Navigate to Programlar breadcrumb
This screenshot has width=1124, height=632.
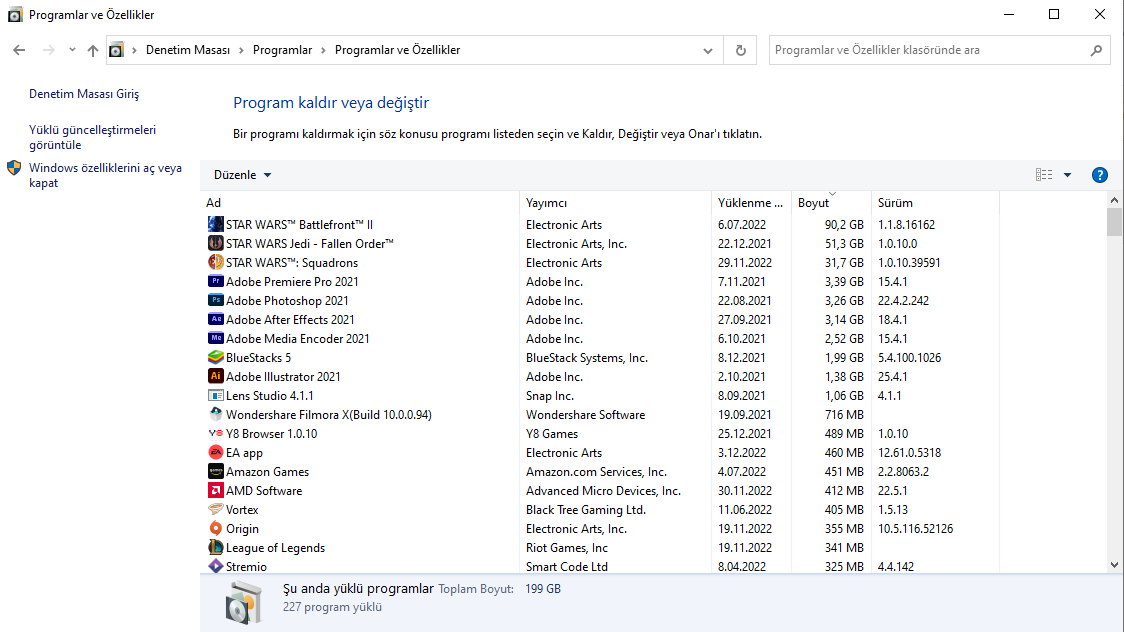[x=282, y=50]
